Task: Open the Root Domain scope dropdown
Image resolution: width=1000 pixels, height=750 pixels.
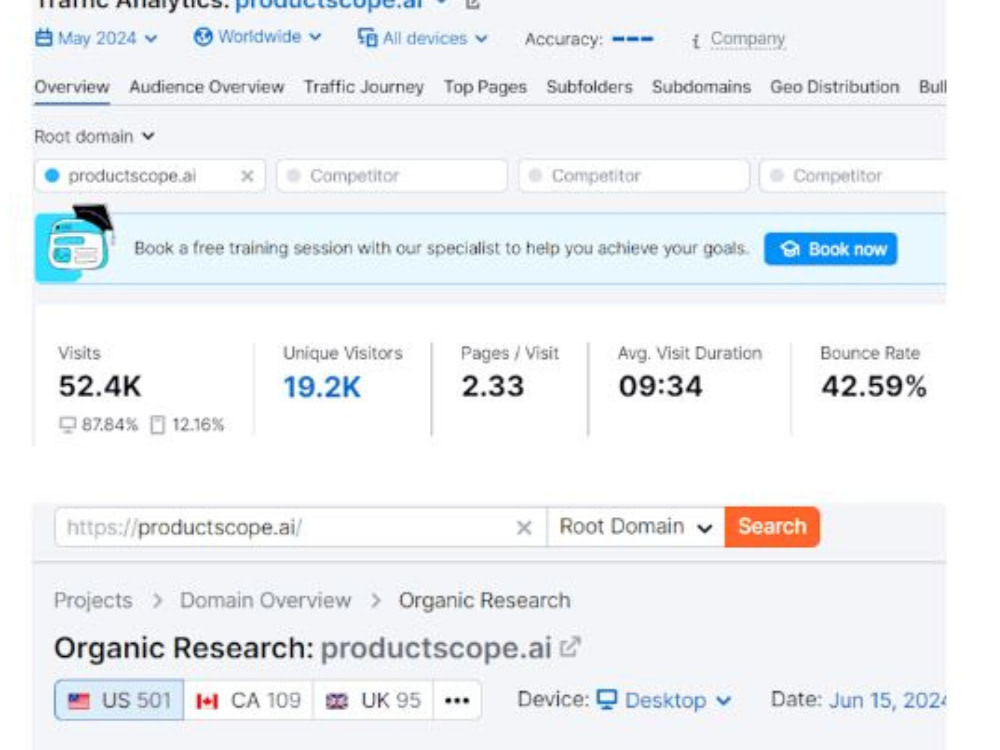Action: (x=636, y=527)
